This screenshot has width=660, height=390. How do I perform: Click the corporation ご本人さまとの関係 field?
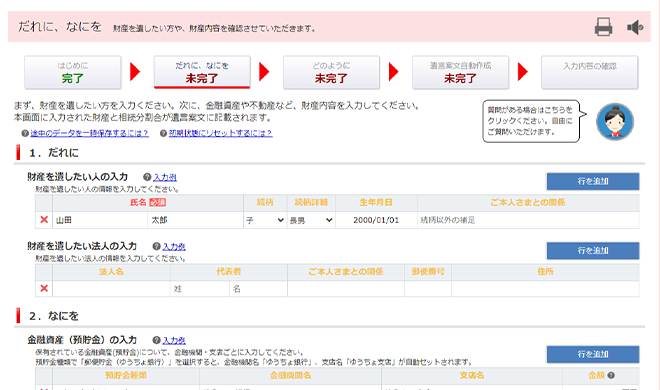[346, 289]
